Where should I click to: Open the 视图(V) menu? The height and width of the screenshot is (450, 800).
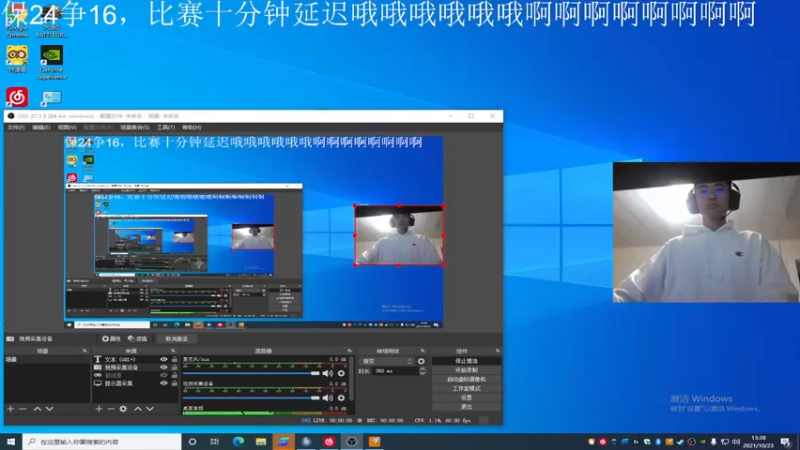[x=66, y=127]
